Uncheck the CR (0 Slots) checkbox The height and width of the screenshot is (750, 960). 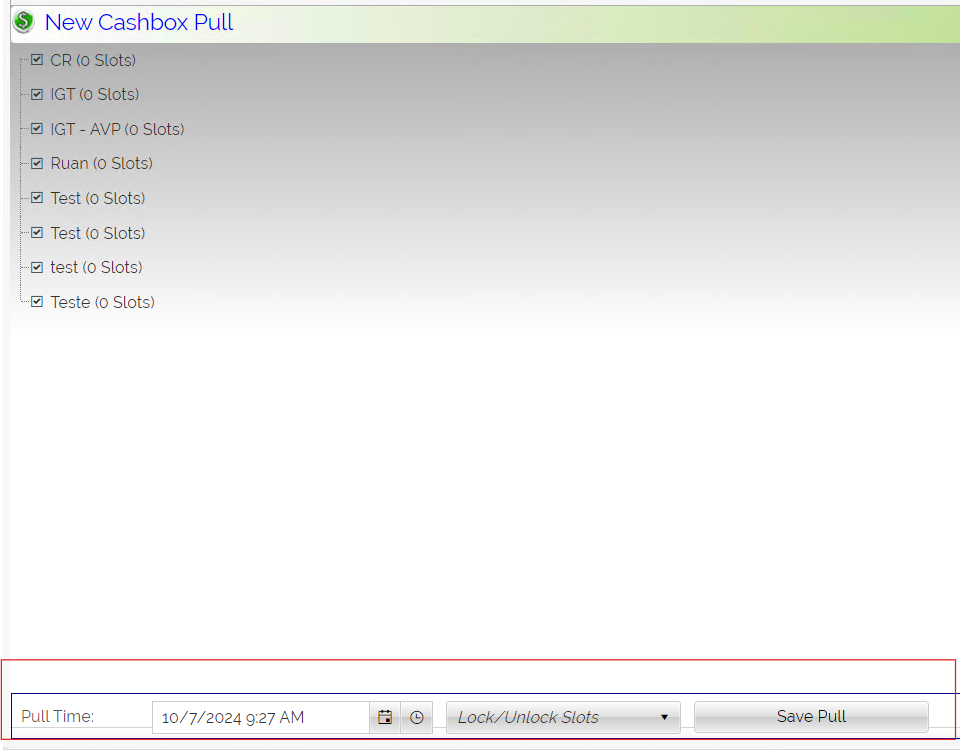[37, 60]
